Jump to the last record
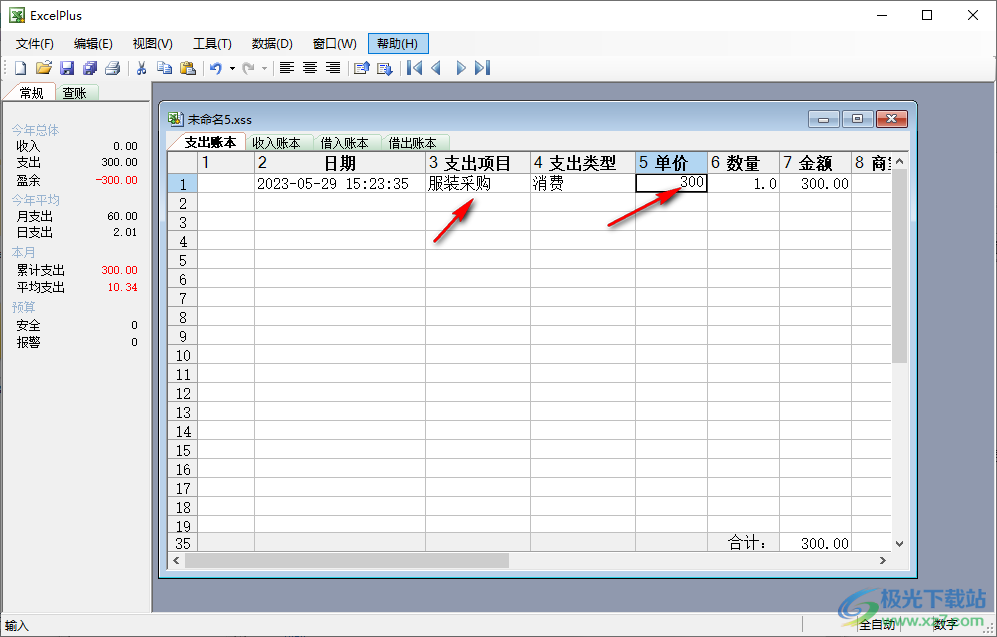 point(483,68)
